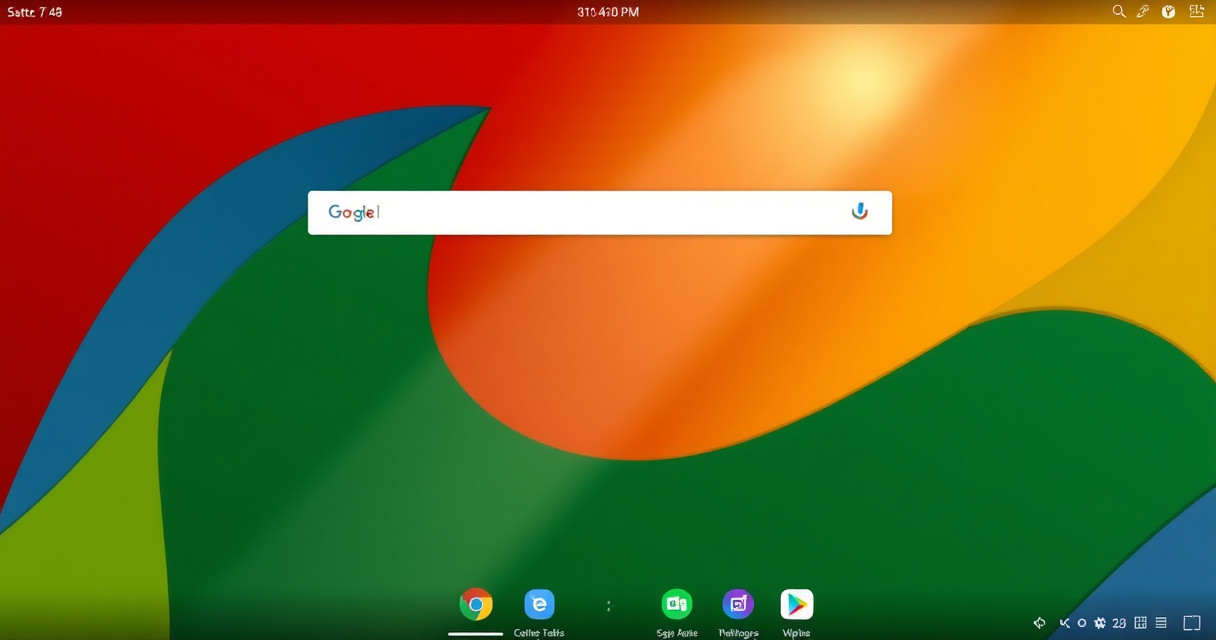Click the rightmost icon in top bar
This screenshot has height=640, width=1216.
click(x=1196, y=12)
